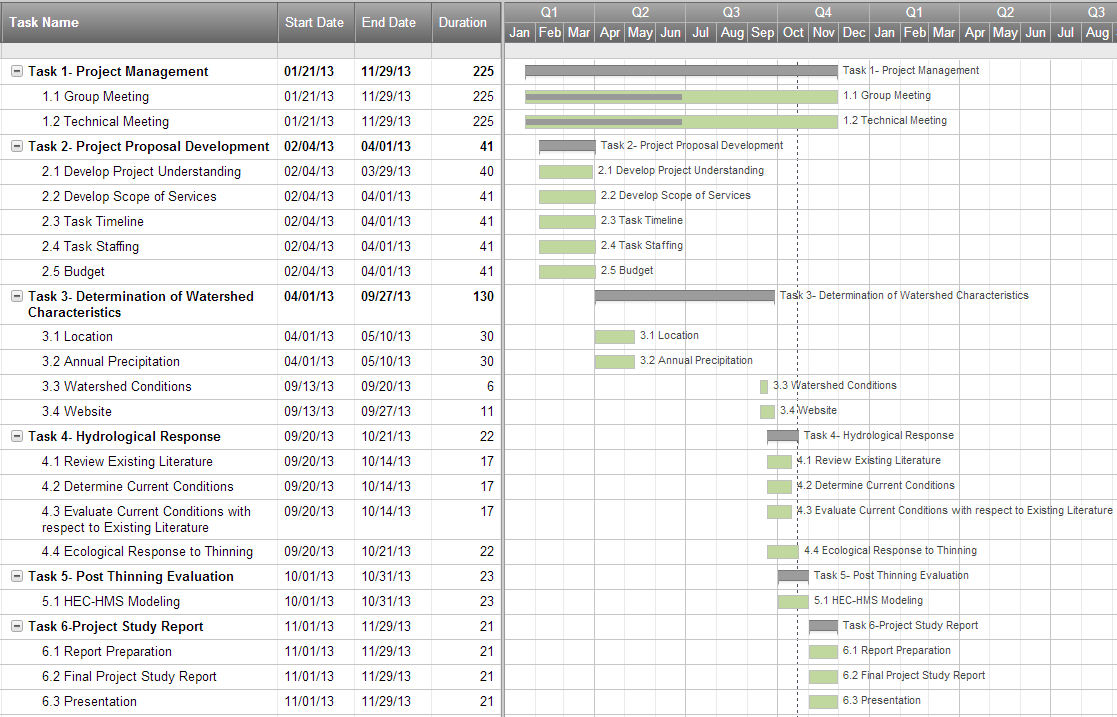
Task: Select the 1.1 Group Meeting row
Action: [x=251, y=96]
